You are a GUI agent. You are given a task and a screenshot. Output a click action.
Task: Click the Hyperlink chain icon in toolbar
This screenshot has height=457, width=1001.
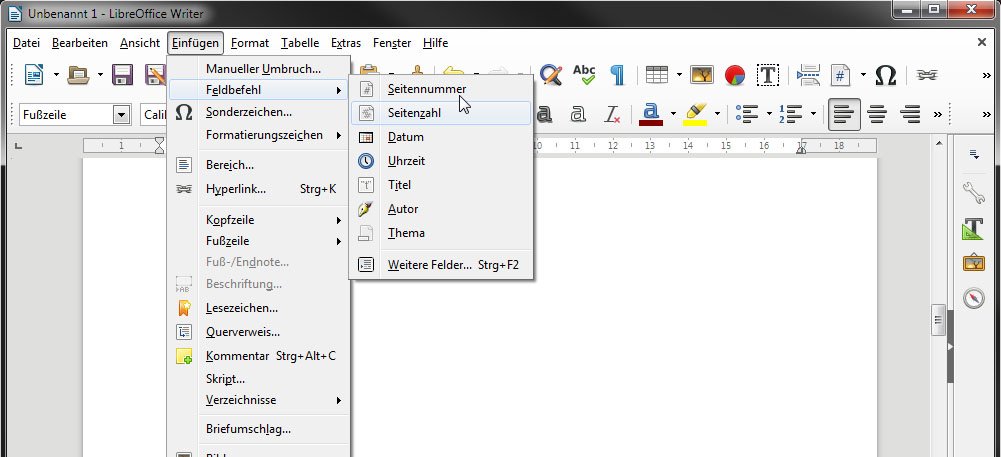click(926, 75)
